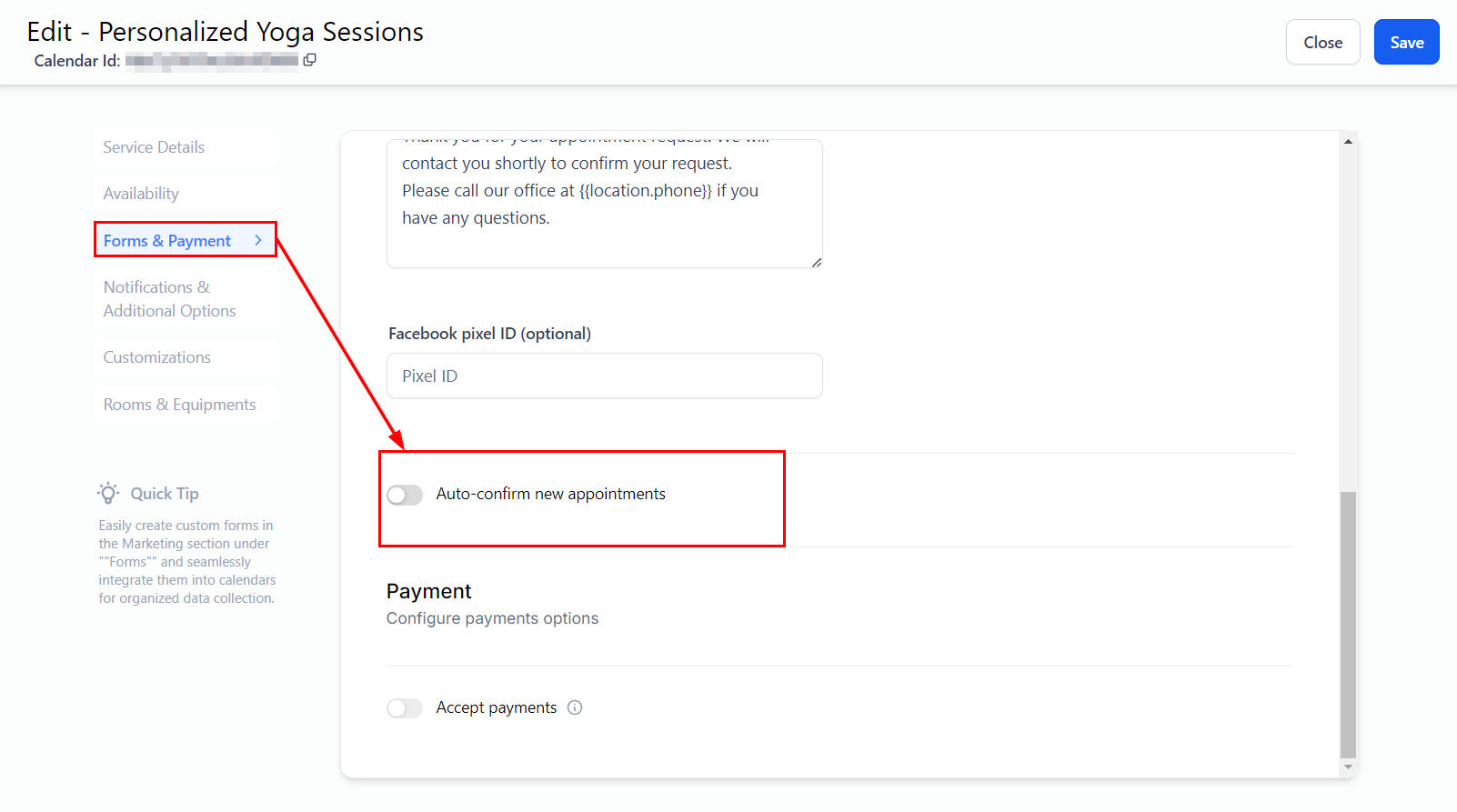Click the textarea resize handle corner
The width and height of the screenshot is (1457, 812).
(817, 262)
